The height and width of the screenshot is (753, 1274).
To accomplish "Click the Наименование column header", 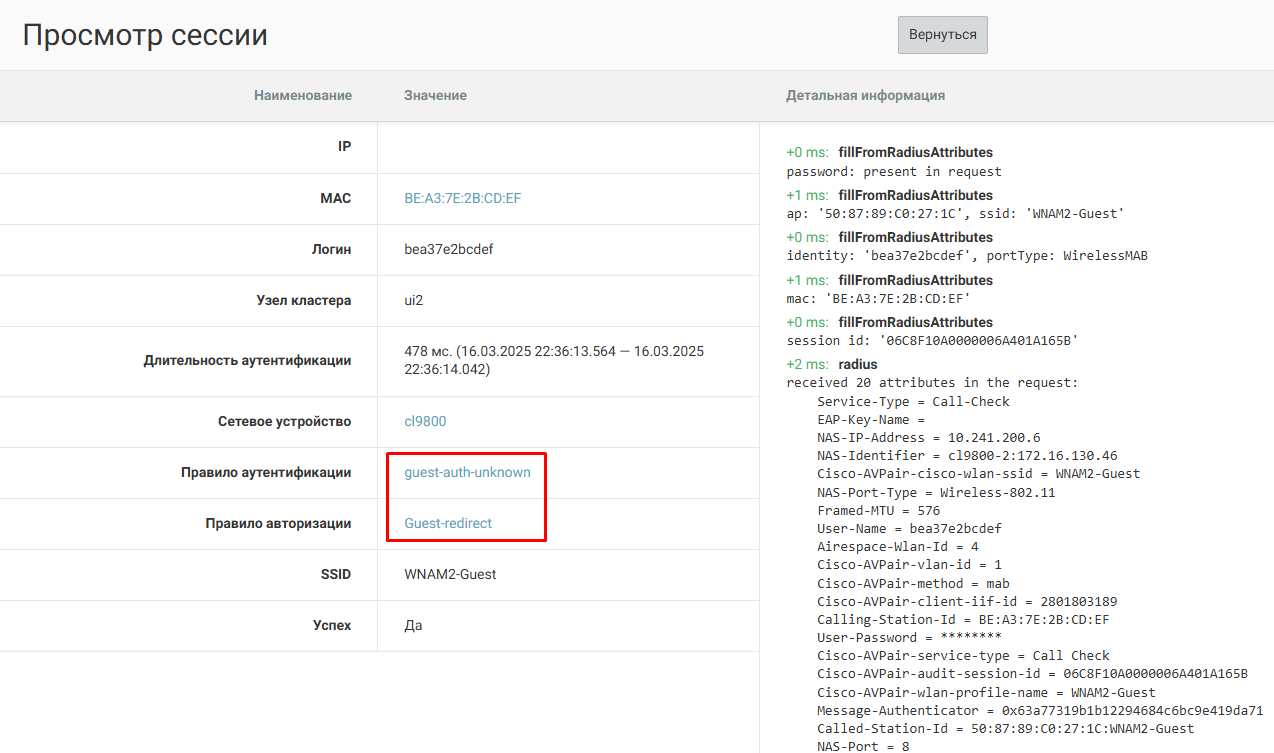I will click(x=302, y=95).
